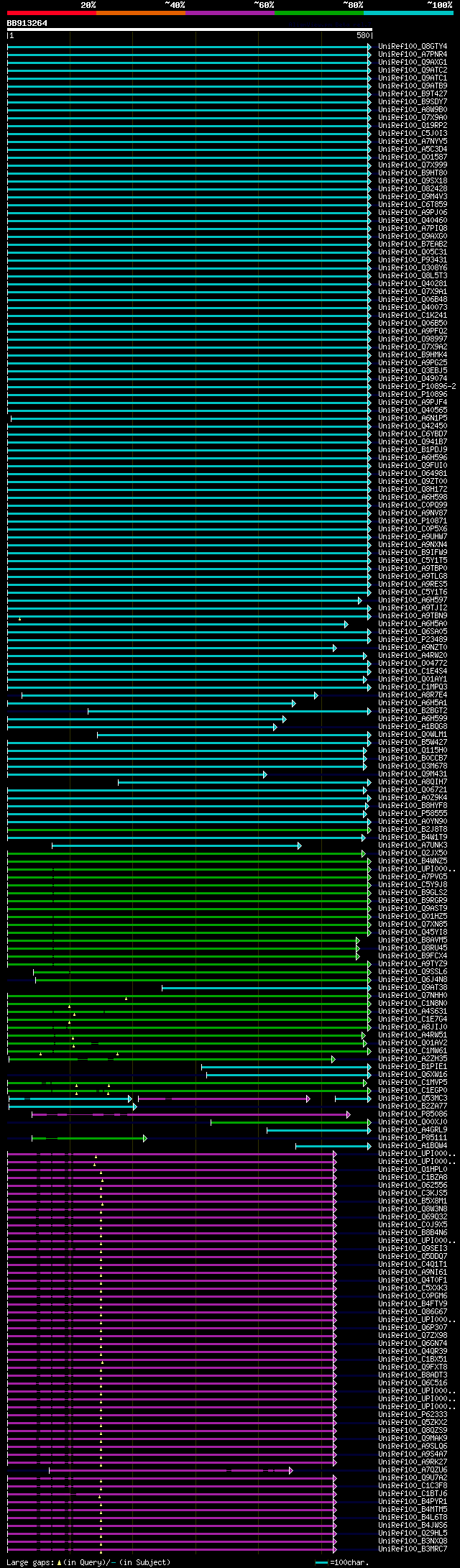Select label UniRef100_P58555
Viewport: 460px width, 1568px height.
(x=413, y=814)
